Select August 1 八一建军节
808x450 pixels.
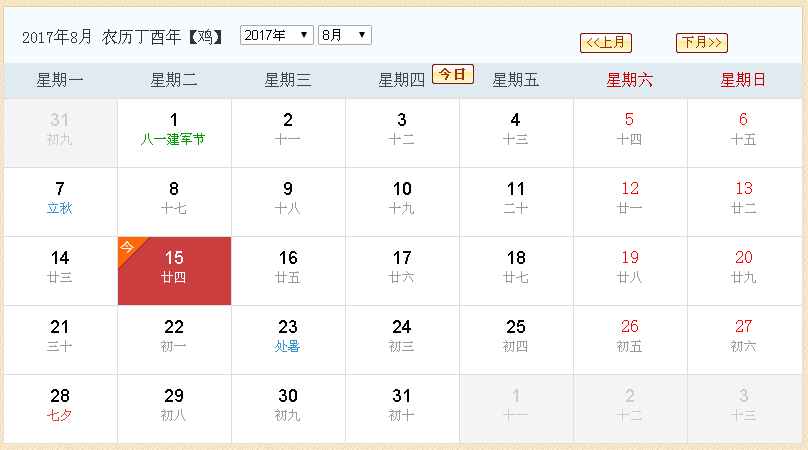[174, 133]
